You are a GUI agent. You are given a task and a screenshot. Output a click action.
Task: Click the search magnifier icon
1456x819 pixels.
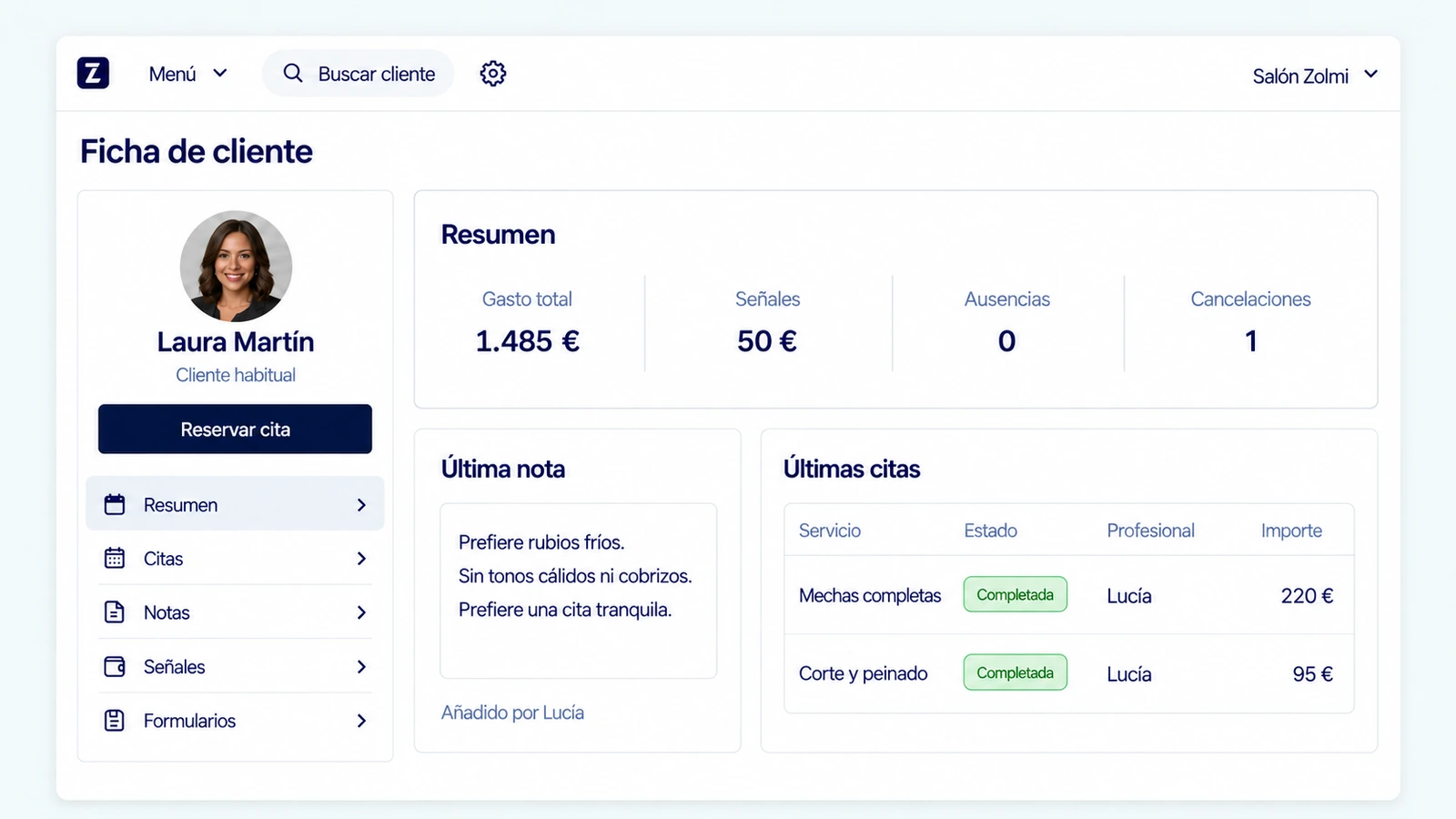pyautogui.click(x=292, y=73)
